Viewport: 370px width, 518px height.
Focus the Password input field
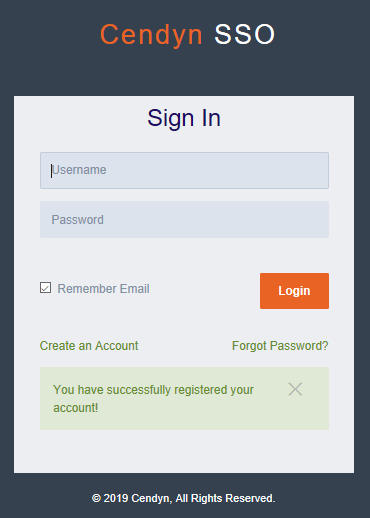click(184, 219)
